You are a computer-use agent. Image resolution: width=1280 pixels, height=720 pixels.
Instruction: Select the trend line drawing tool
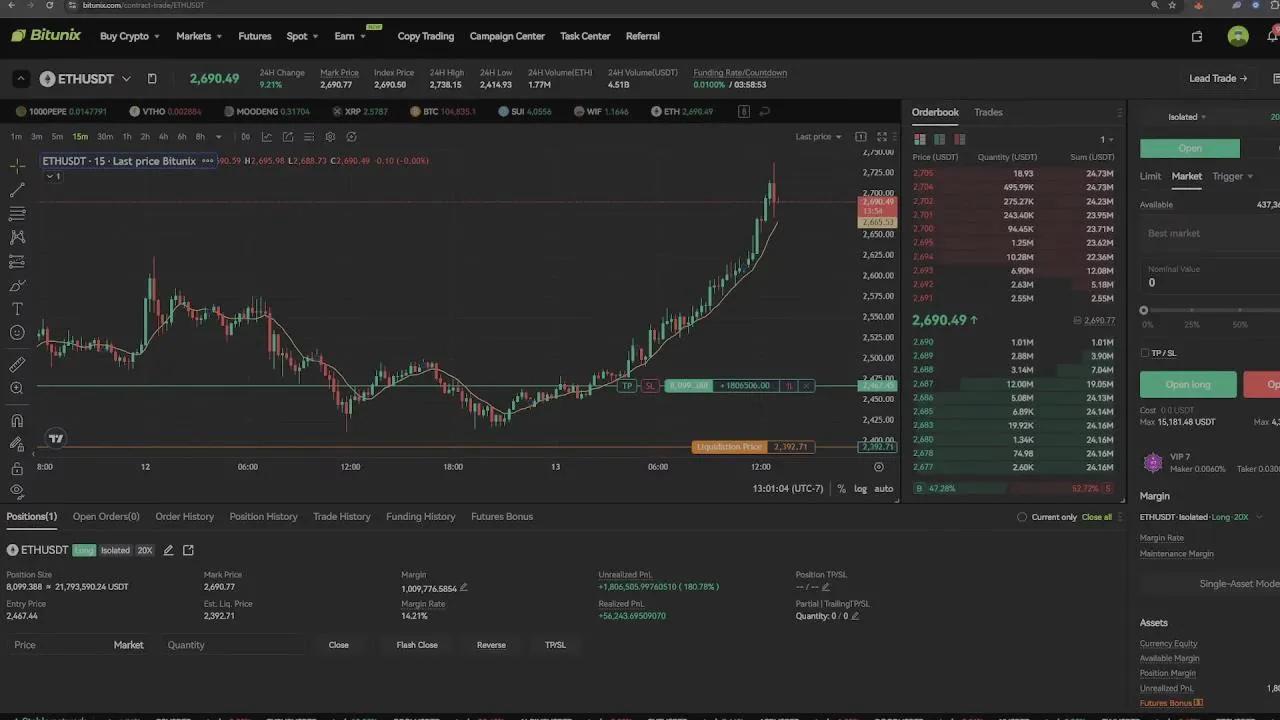tap(17, 190)
